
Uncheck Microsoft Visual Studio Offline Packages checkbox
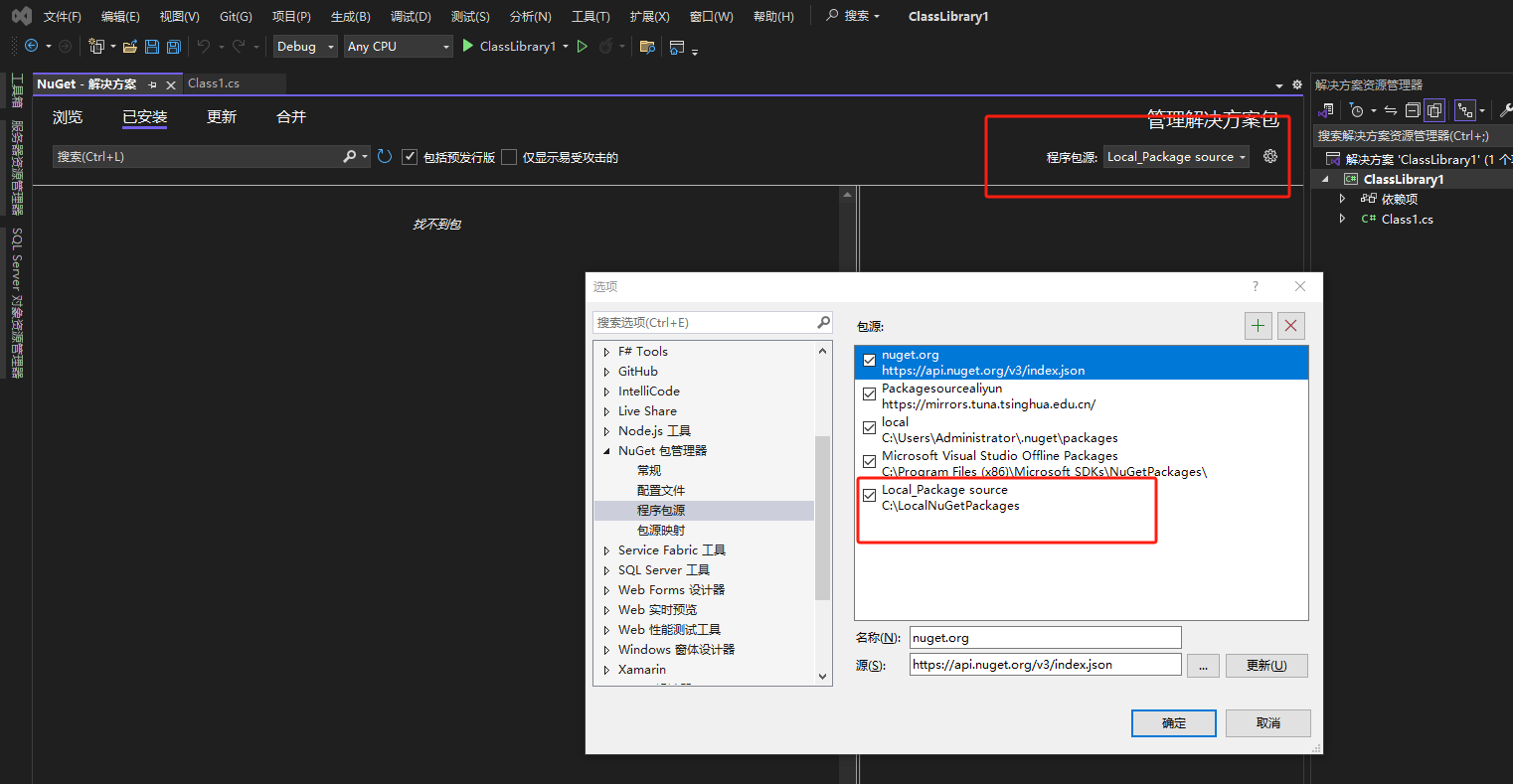[x=870, y=462]
